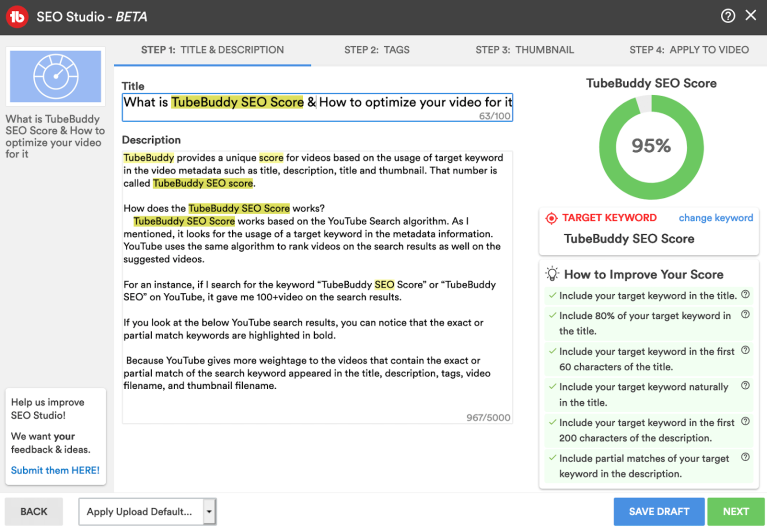The width and height of the screenshot is (767, 530).
Task: Open help for 'Include your target keyword in the title'
Action: click(x=745, y=295)
